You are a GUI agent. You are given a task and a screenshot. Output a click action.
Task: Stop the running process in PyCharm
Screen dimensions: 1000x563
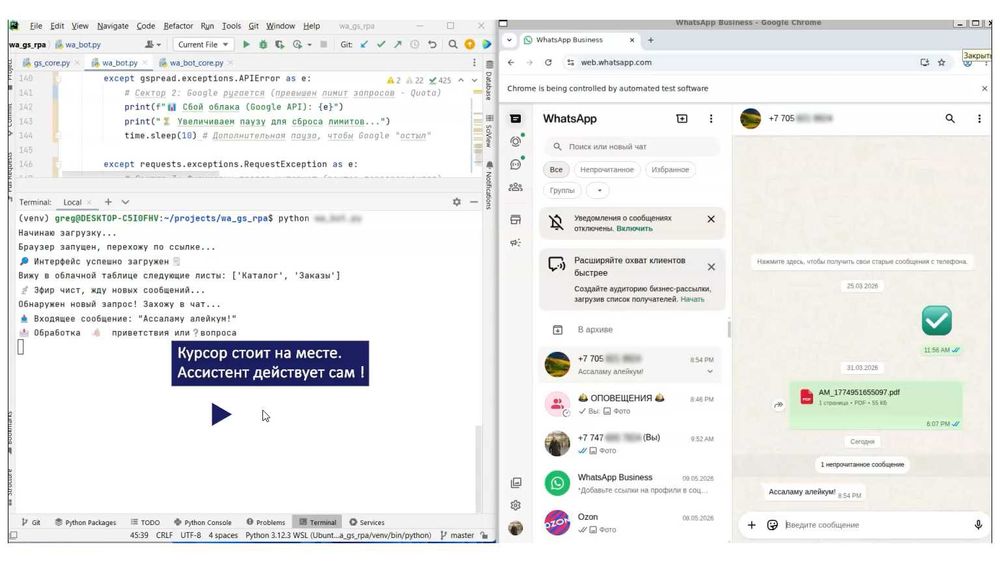point(323,45)
